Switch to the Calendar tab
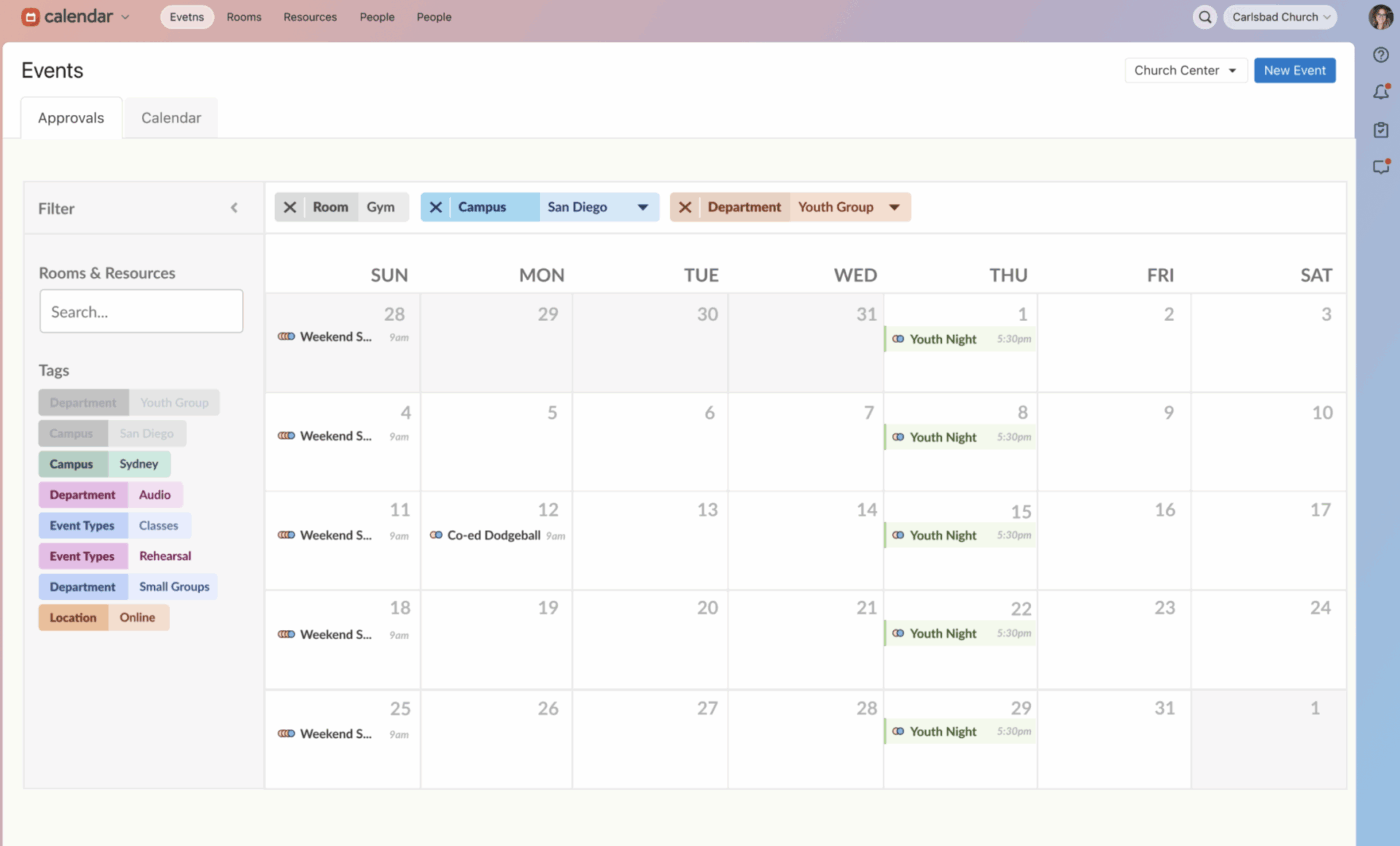The width and height of the screenshot is (1400, 846). [171, 118]
